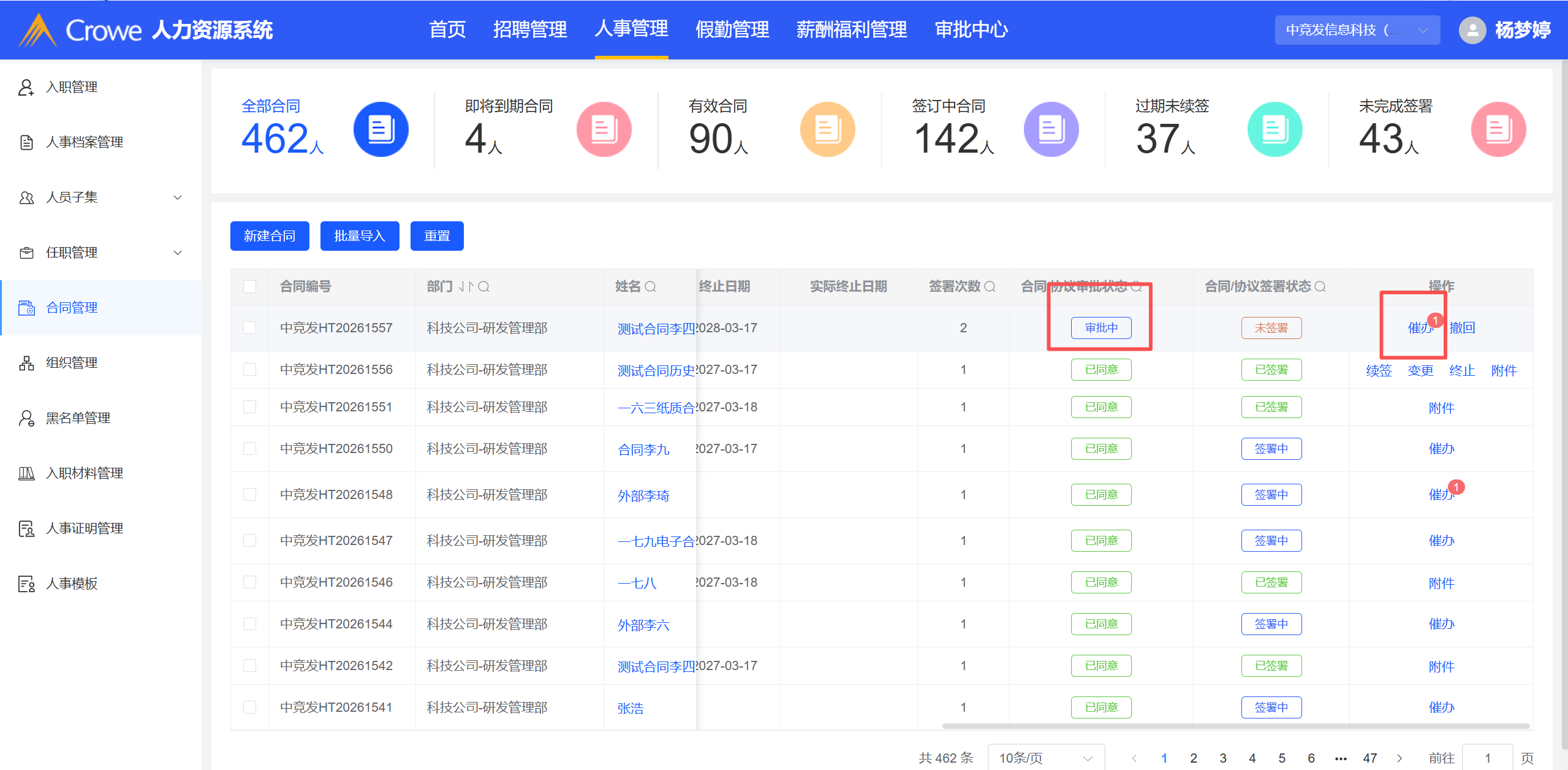Click the horizontal scrollbar below the table
Viewport: 1568px width, 770px height.
[x=1235, y=726]
